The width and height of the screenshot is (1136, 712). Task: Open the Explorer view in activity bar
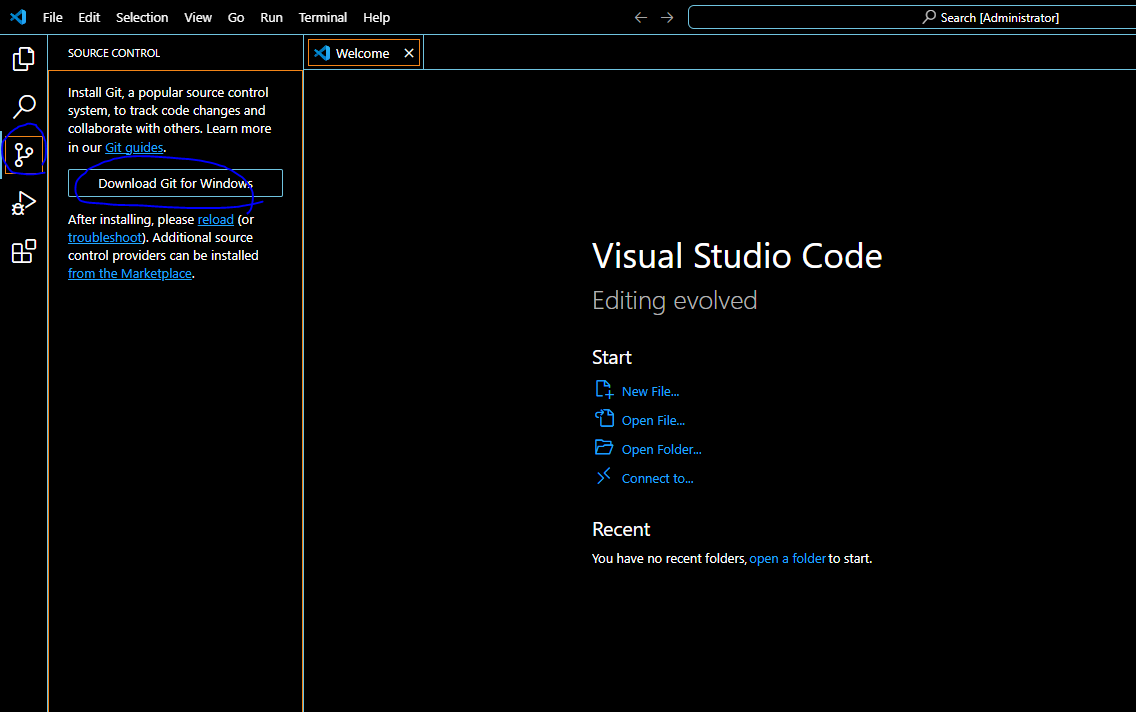[23, 59]
